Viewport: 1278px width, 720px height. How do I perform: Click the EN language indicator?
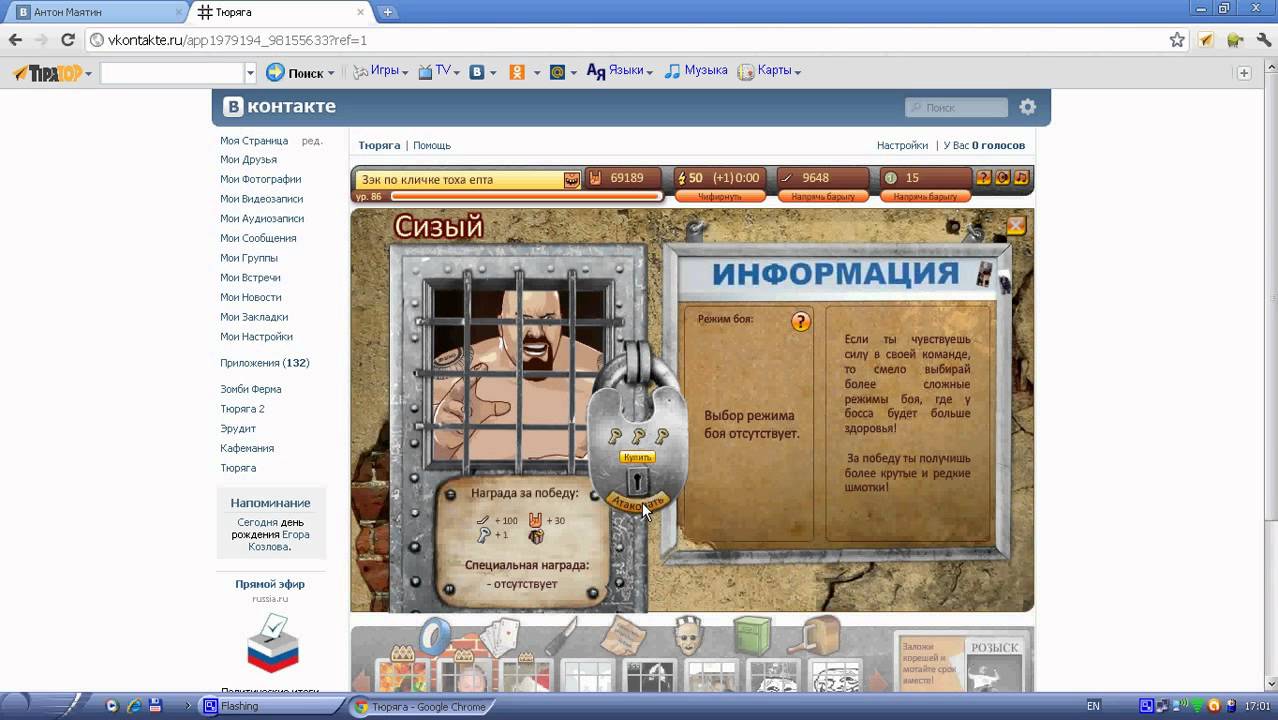point(1094,706)
